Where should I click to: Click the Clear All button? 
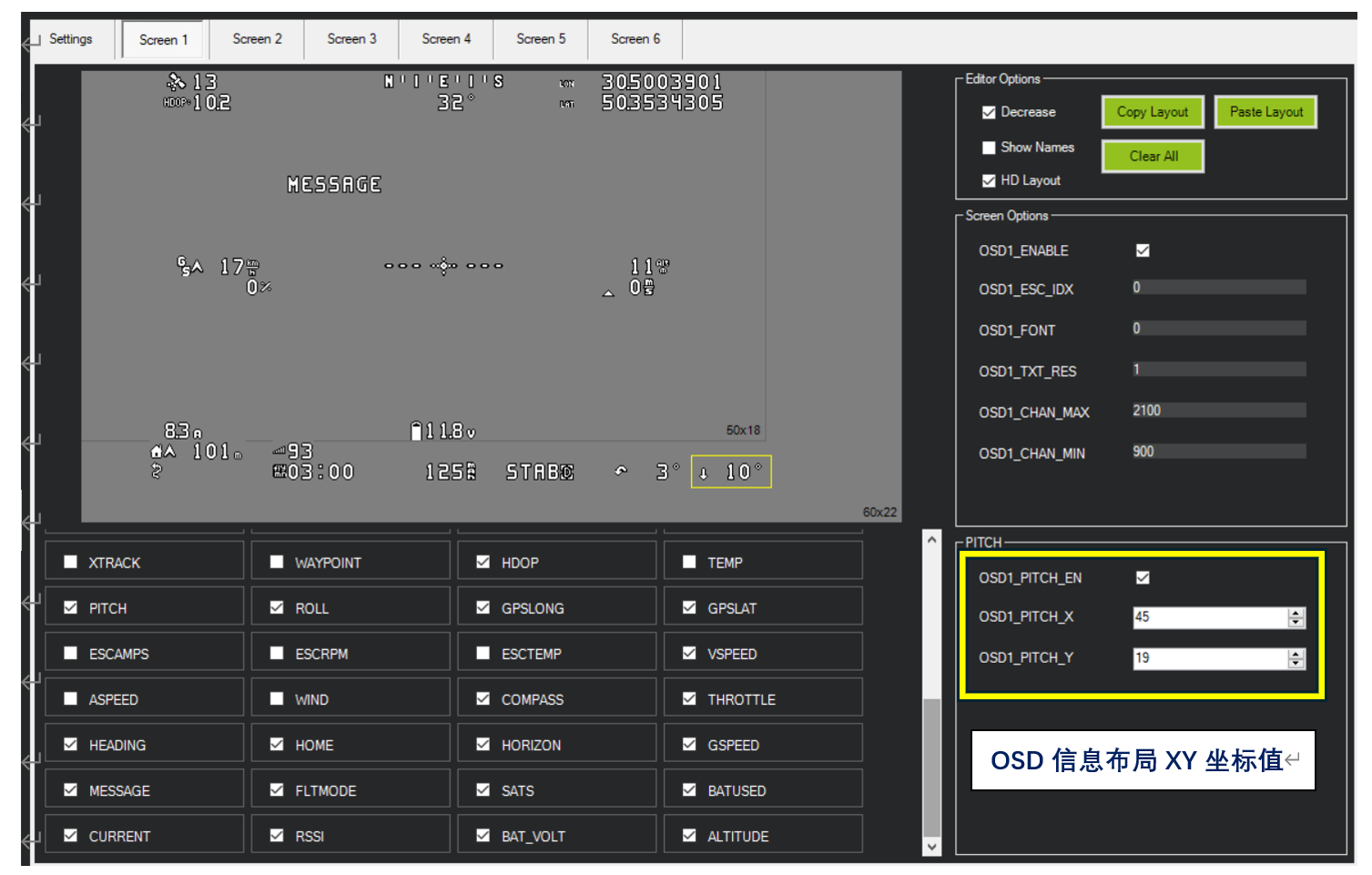(x=1153, y=157)
